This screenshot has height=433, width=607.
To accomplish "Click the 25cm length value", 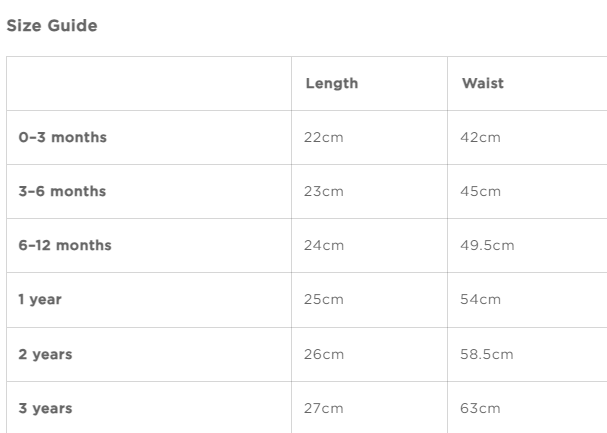I will [x=323, y=299].
